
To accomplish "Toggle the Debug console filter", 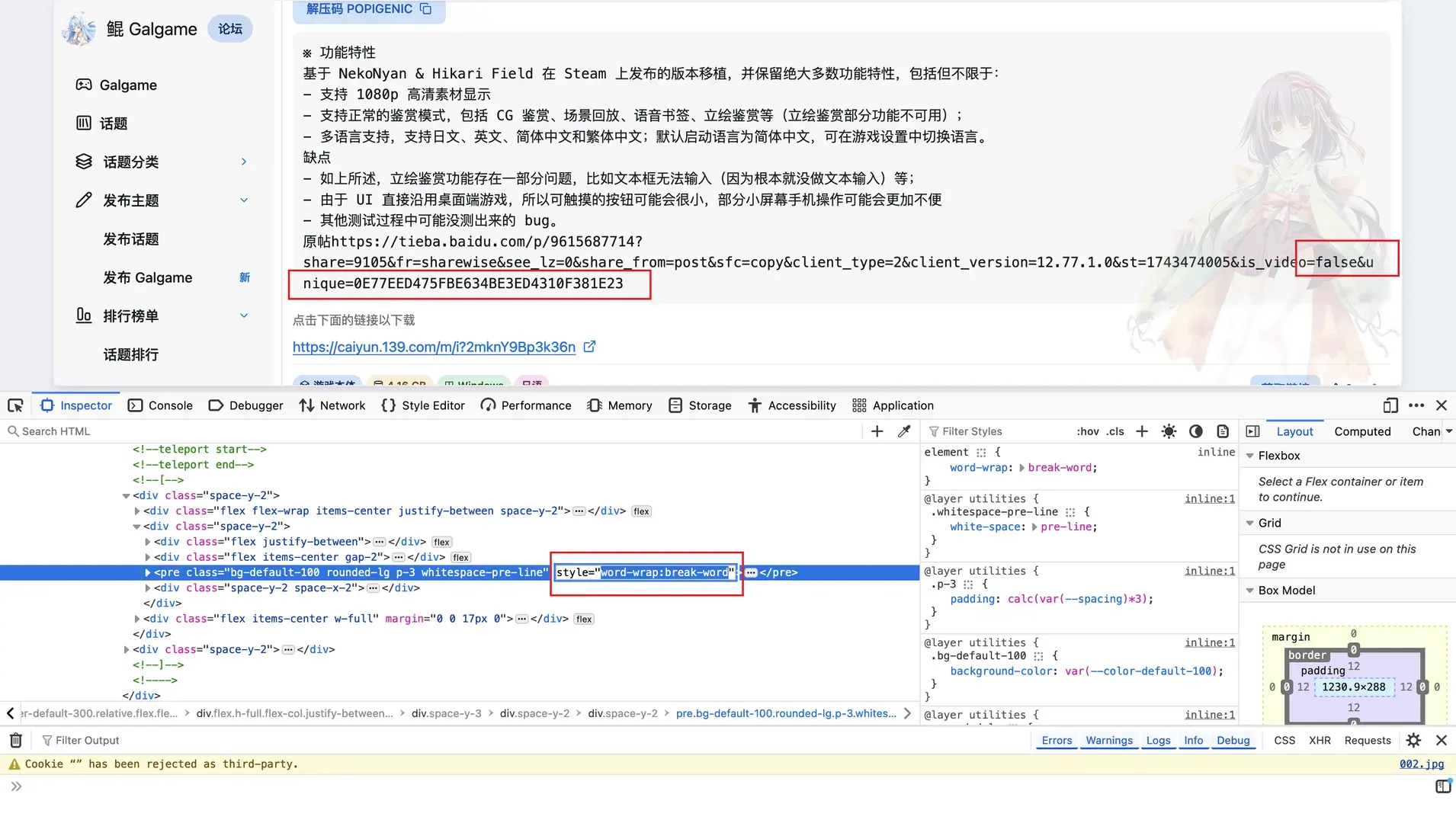I will (1233, 741).
